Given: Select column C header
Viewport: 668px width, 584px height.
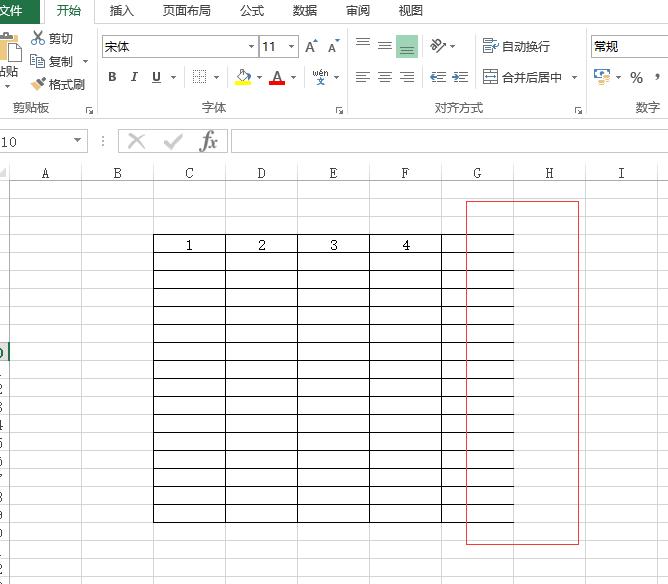Looking at the screenshot, I should 190,173.
